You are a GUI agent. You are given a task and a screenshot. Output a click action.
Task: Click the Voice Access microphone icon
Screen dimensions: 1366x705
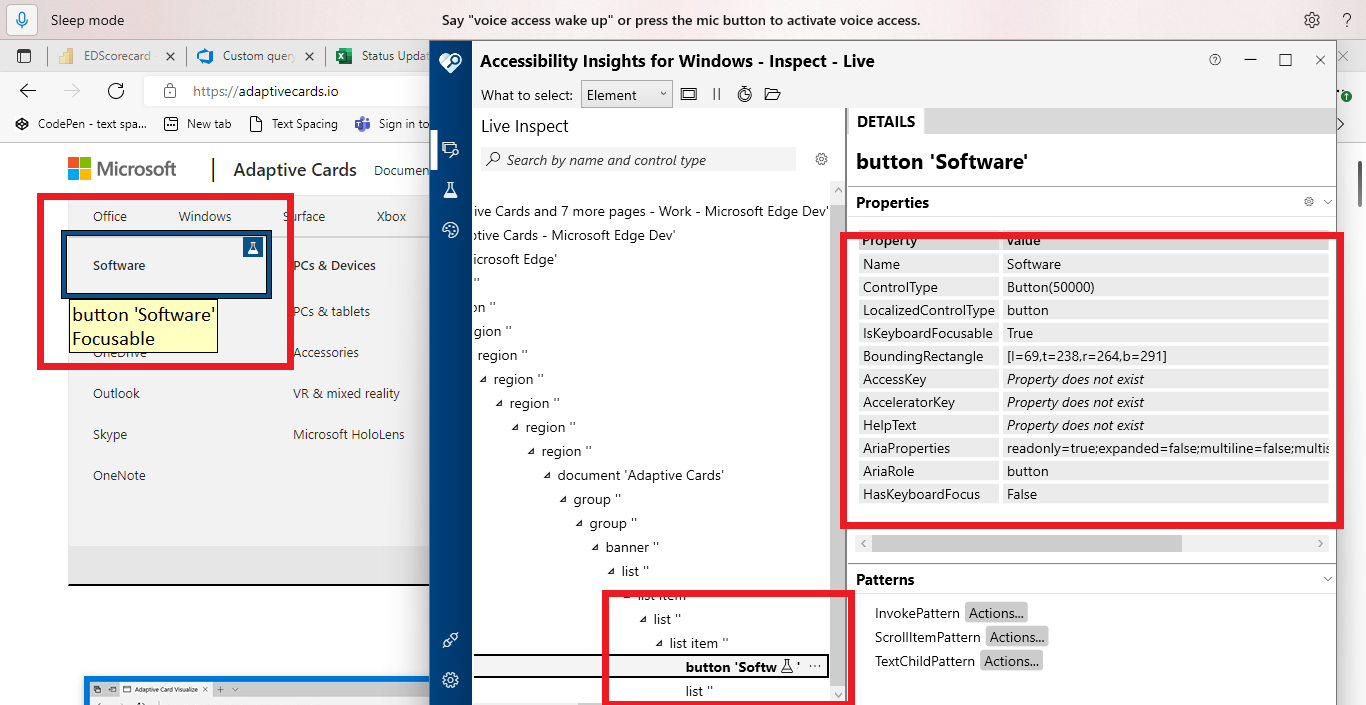click(21, 20)
